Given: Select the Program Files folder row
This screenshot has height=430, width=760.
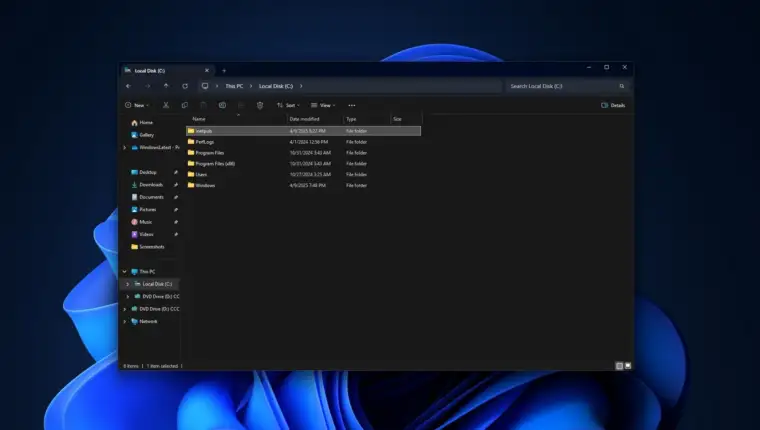Looking at the screenshot, I should tap(303, 153).
